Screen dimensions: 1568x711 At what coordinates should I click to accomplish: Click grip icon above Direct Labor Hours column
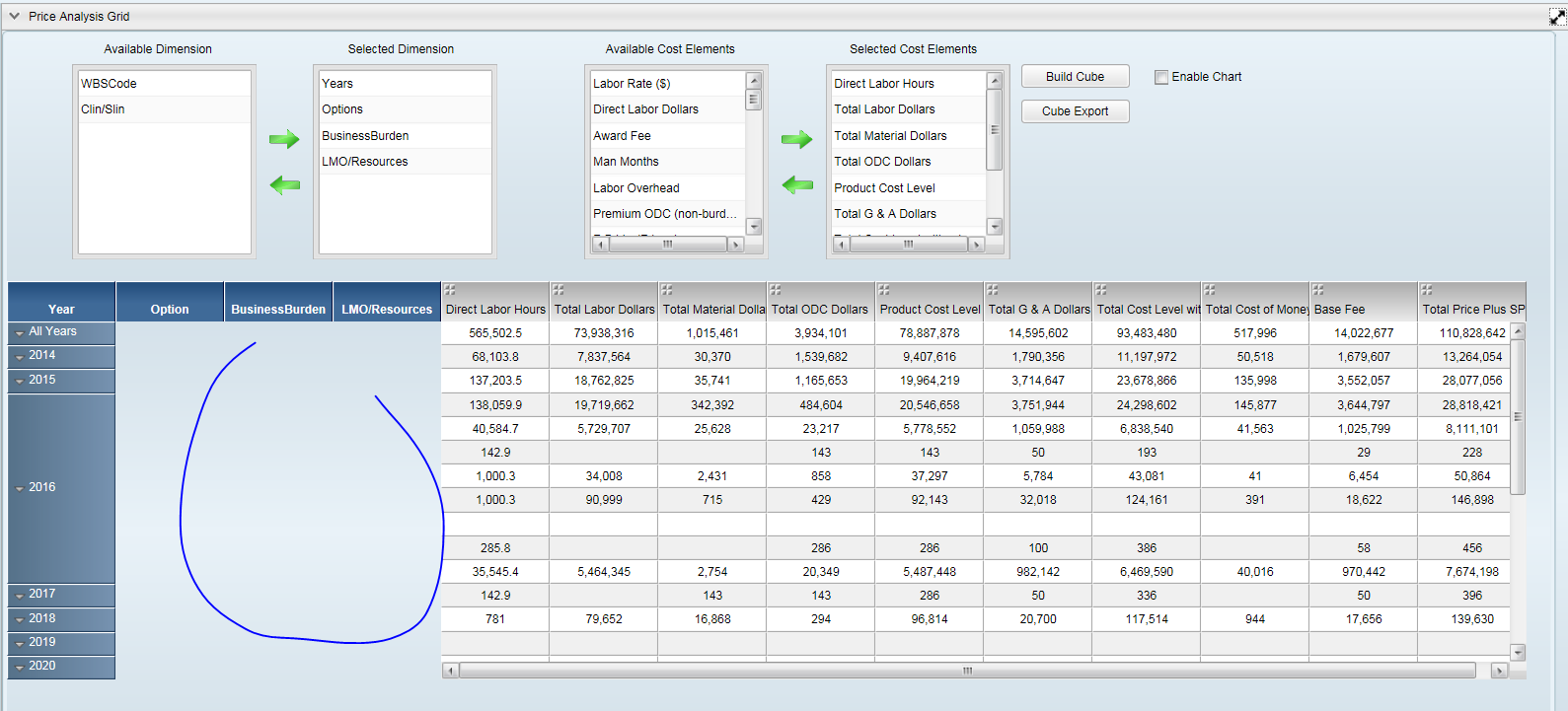point(450,290)
